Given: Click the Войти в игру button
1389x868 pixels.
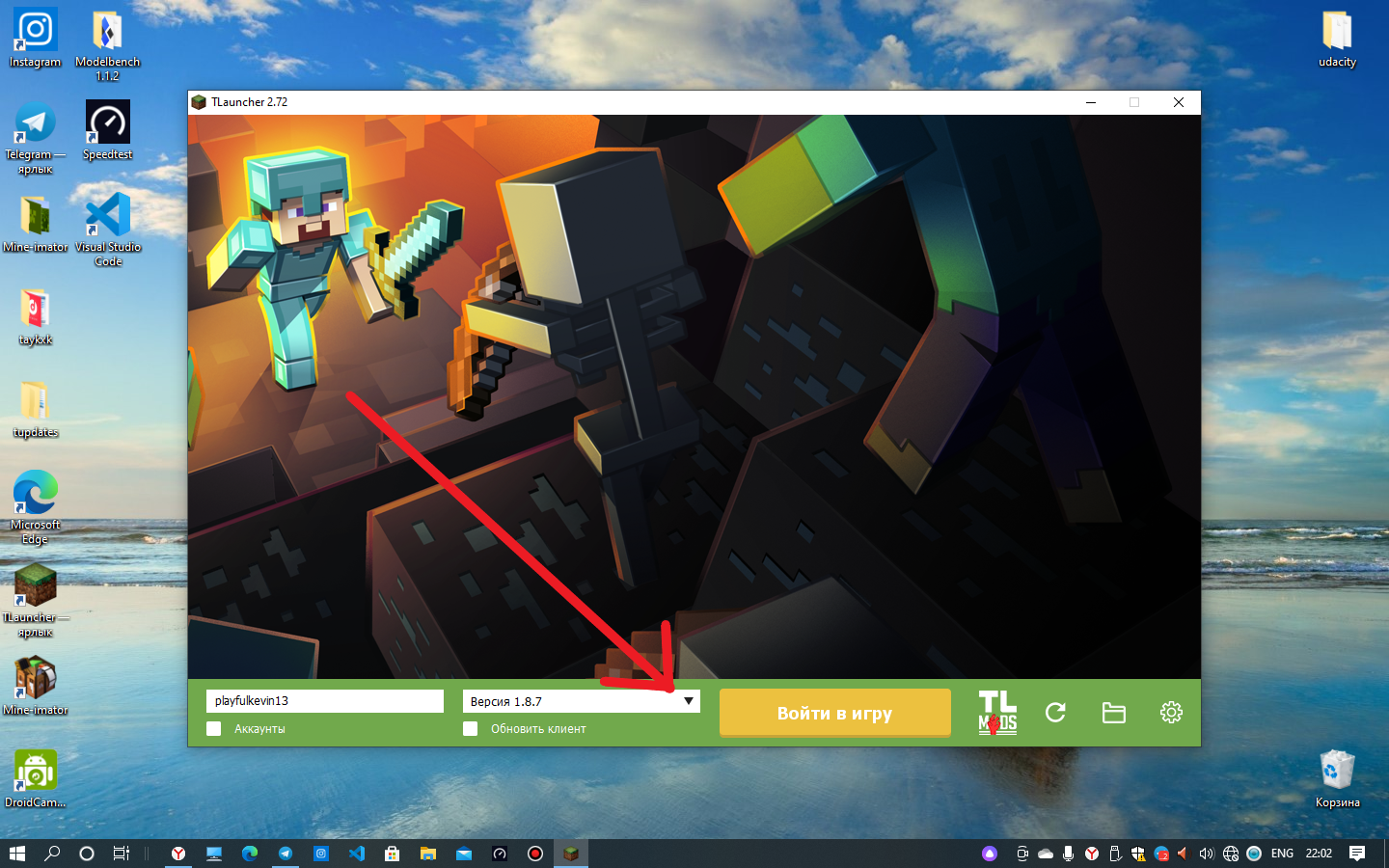Looking at the screenshot, I should [835, 714].
